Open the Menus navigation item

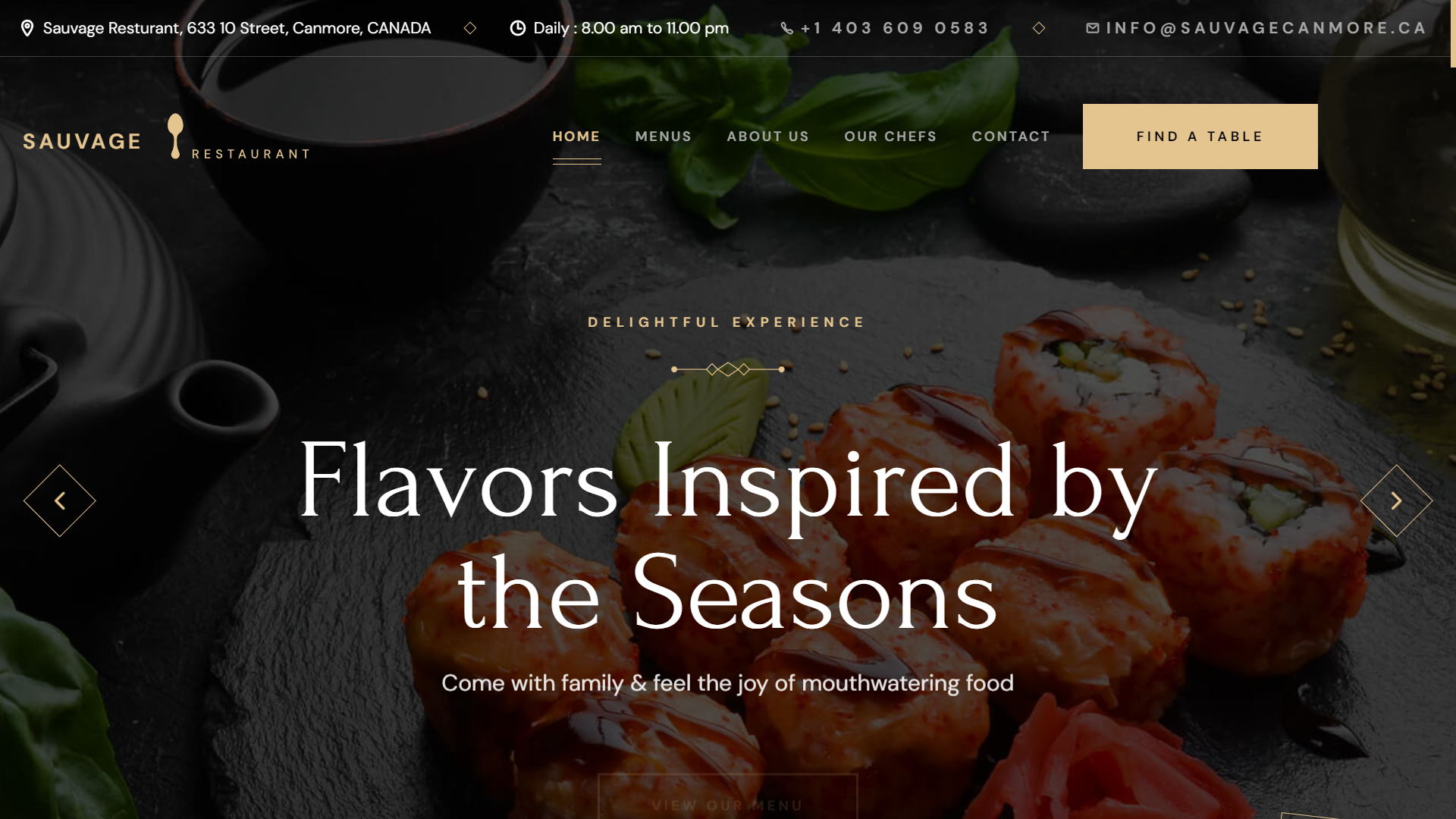tap(664, 136)
